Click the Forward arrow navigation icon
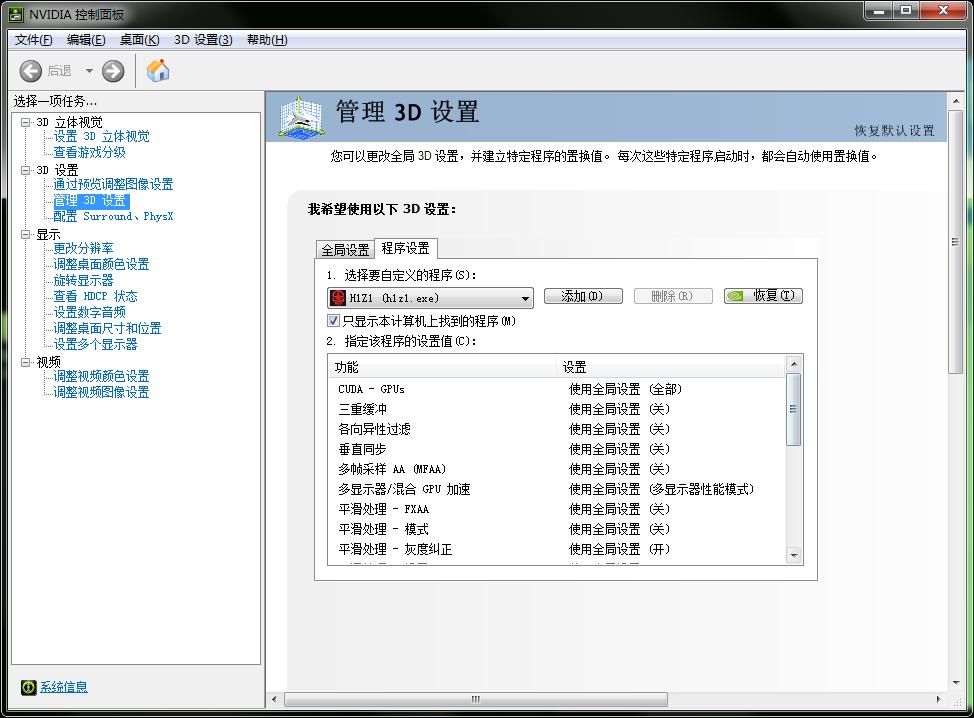The height and width of the screenshot is (718, 974). point(113,70)
